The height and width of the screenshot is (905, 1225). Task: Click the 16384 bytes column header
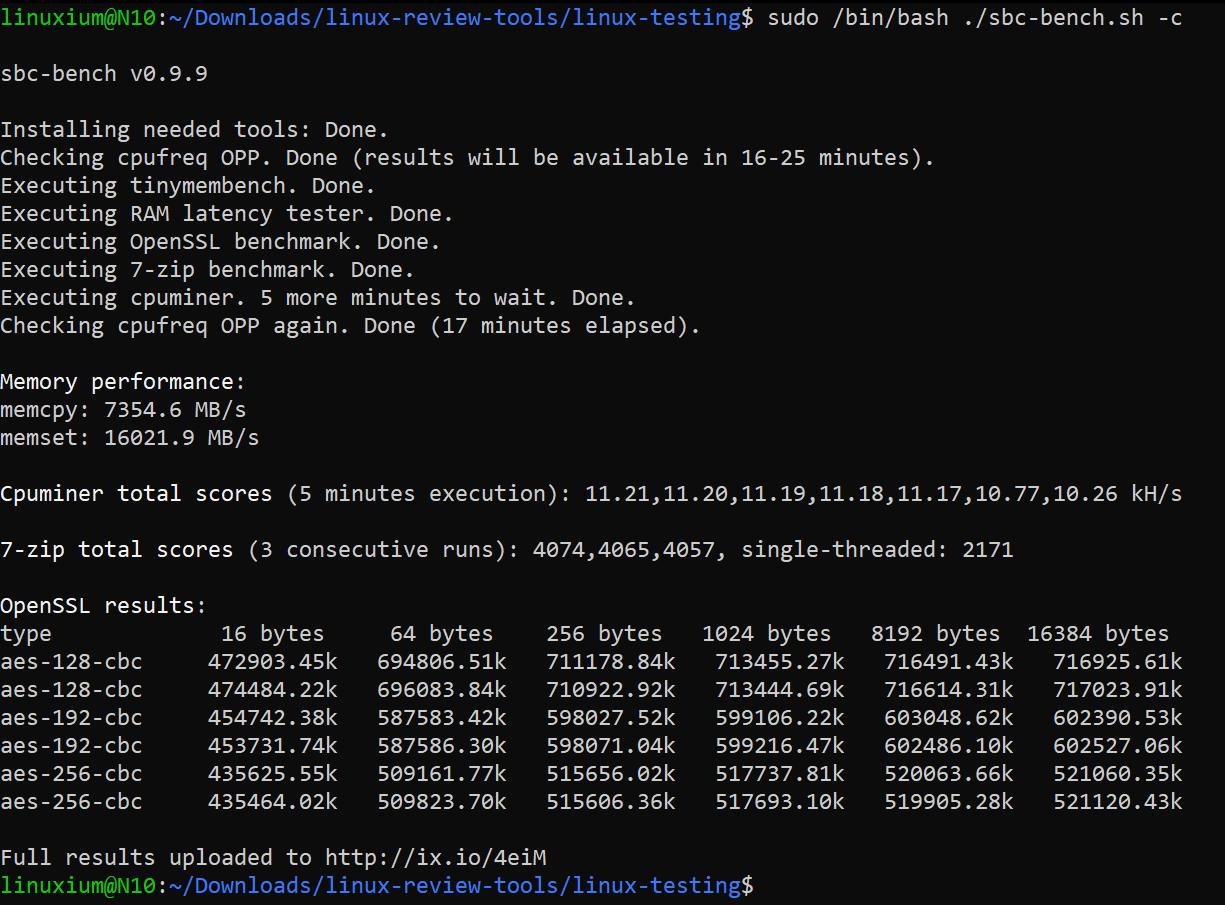[1098, 633]
